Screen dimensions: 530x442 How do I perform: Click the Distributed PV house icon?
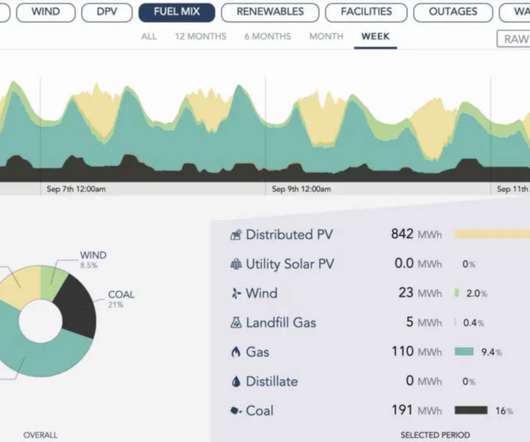point(236,235)
